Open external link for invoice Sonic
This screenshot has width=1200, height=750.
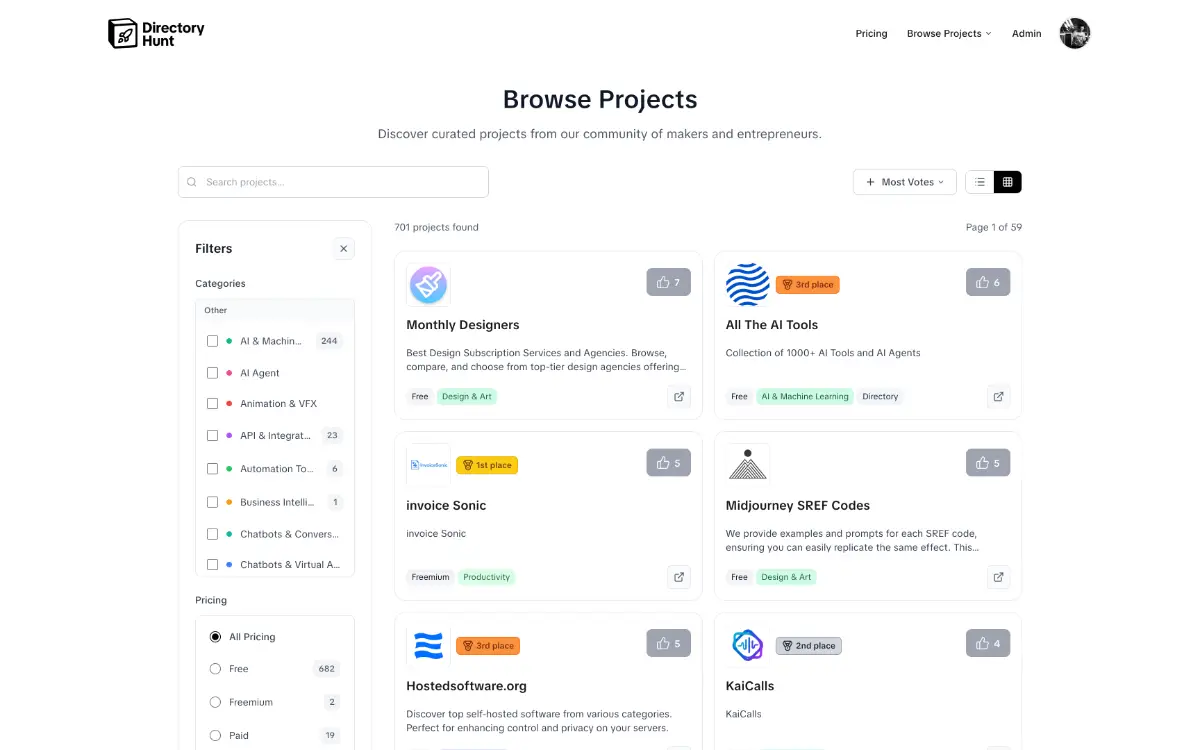coord(679,577)
